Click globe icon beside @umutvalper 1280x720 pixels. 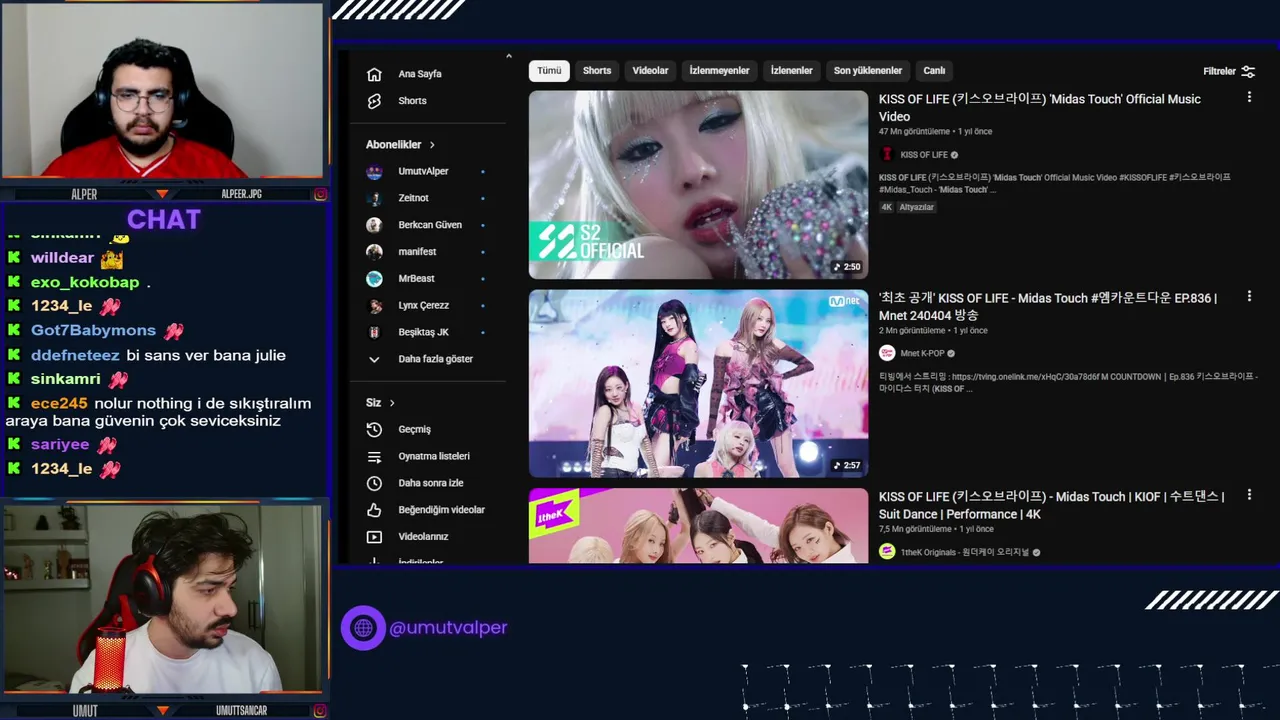coord(363,628)
